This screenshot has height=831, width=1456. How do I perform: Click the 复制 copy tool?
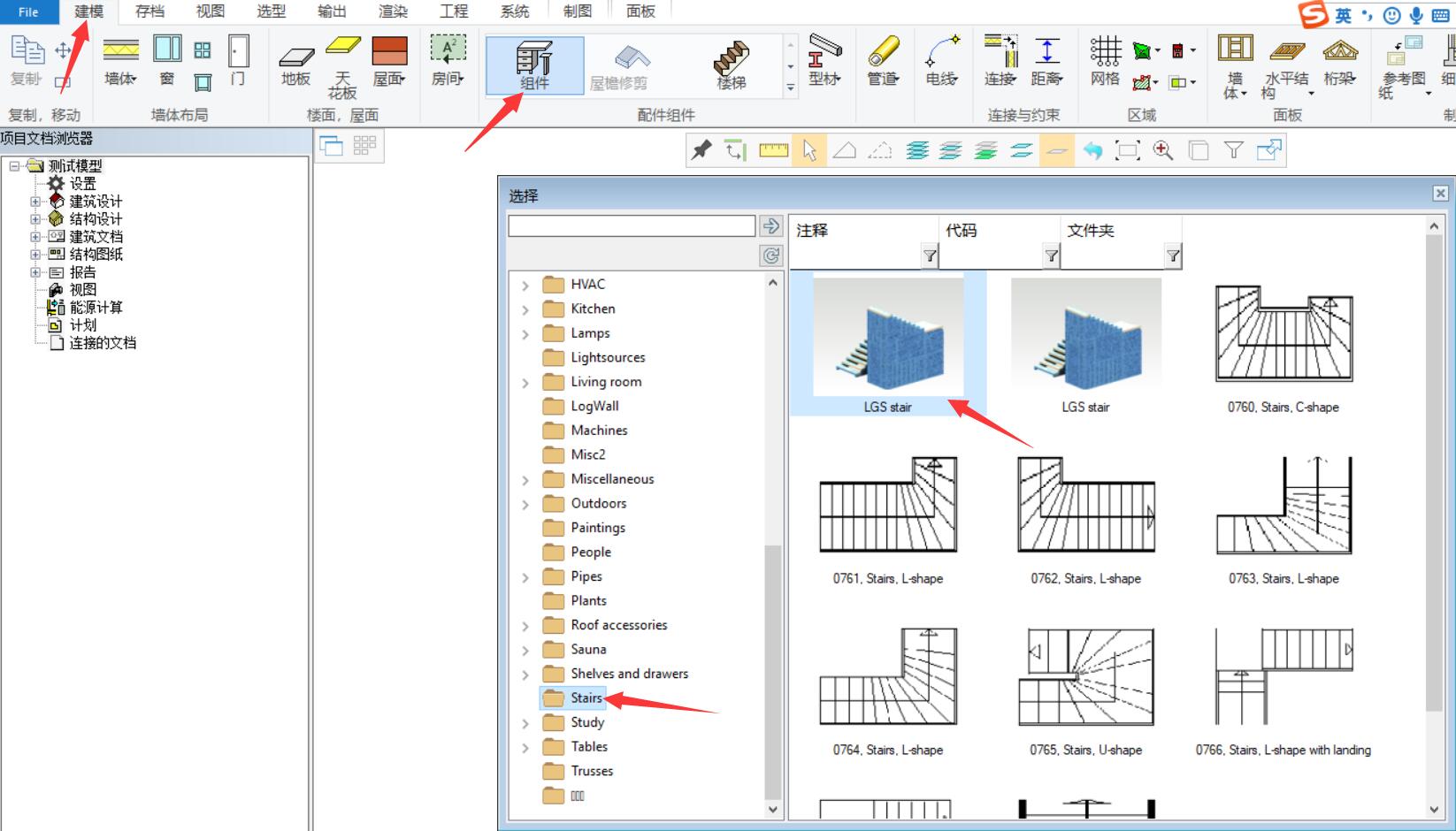tap(27, 61)
